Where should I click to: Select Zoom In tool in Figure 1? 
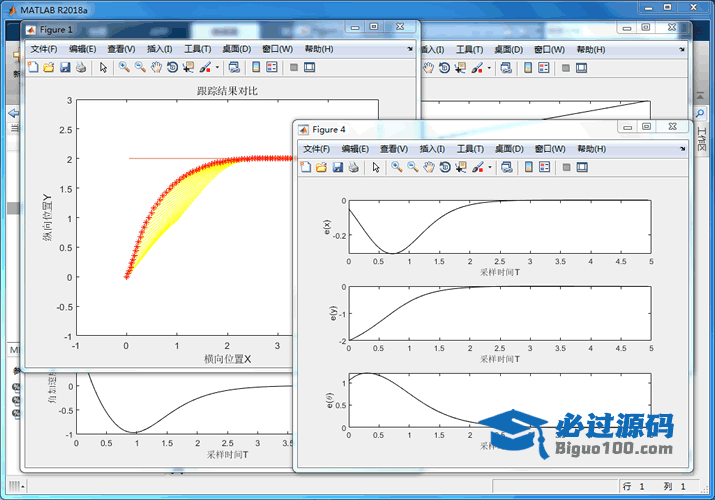(x=124, y=68)
